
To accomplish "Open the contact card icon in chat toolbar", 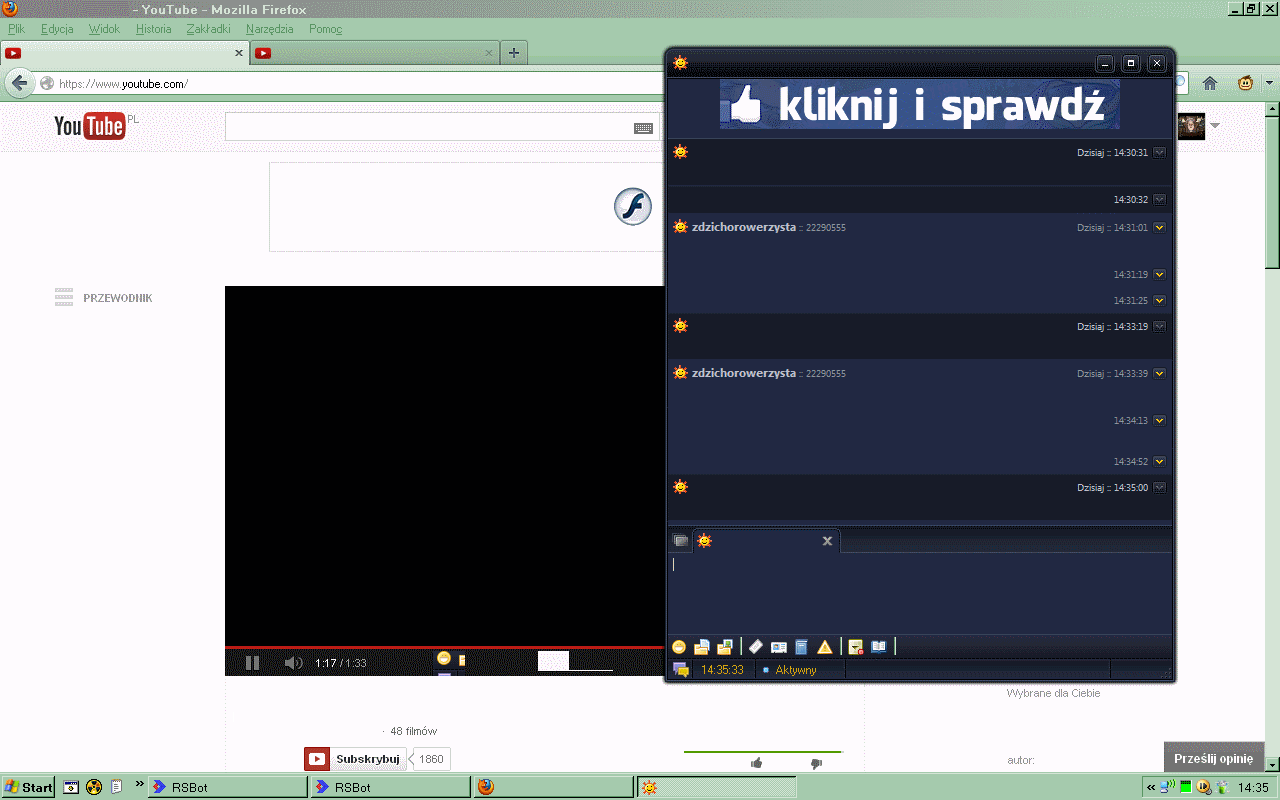I will 779,647.
